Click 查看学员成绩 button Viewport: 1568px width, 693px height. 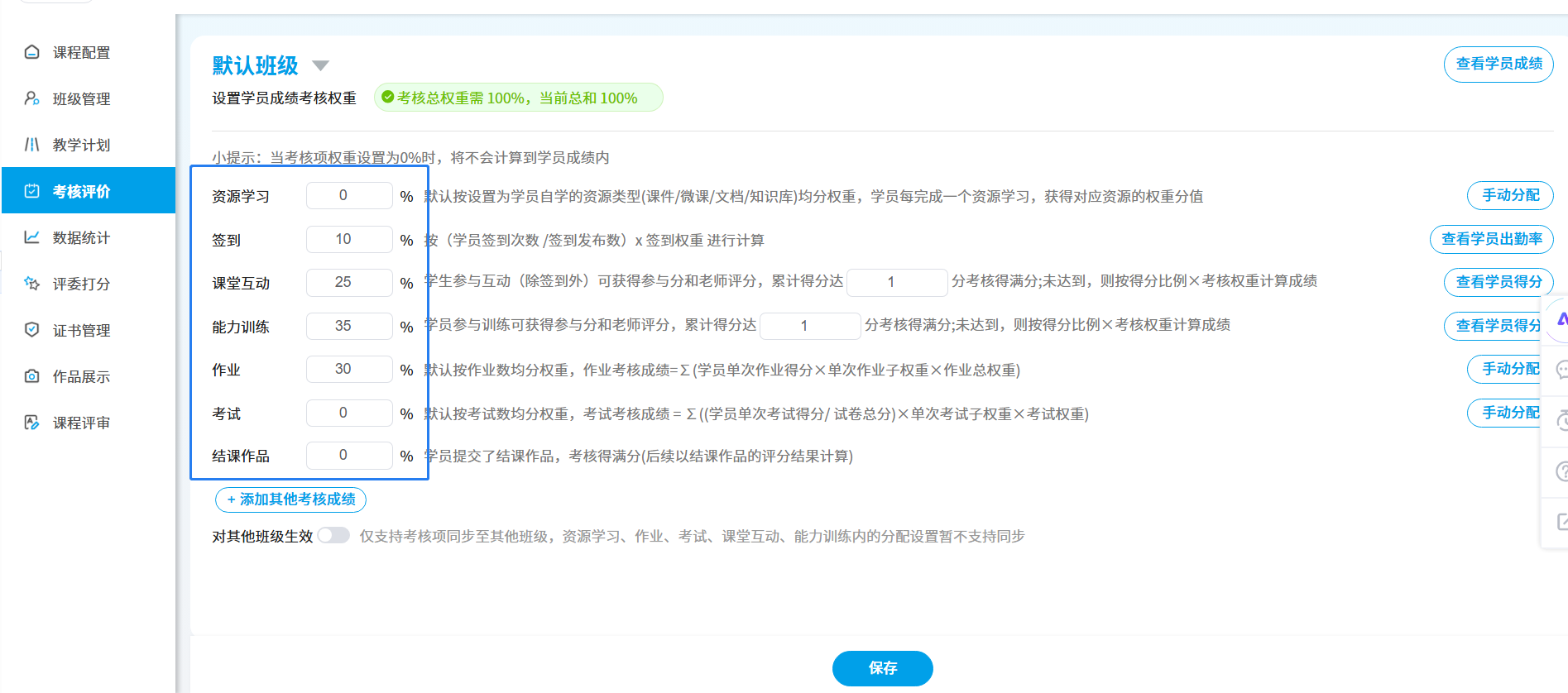click(x=1498, y=64)
